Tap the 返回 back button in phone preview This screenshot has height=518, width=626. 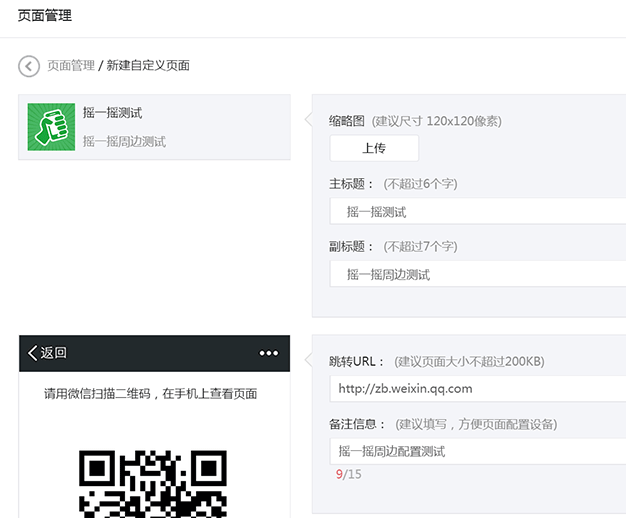[x=47, y=353]
